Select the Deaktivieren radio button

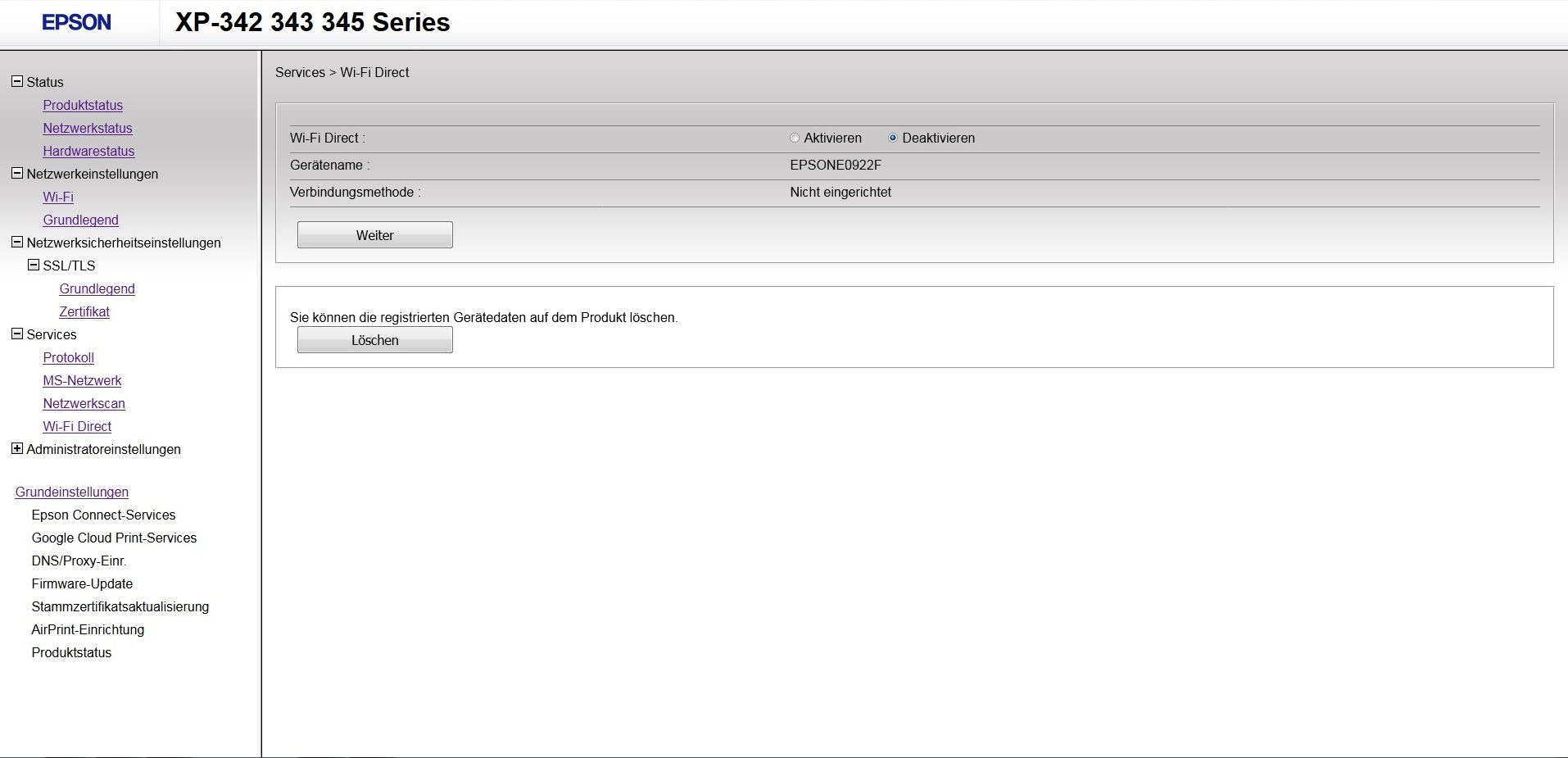point(893,138)
